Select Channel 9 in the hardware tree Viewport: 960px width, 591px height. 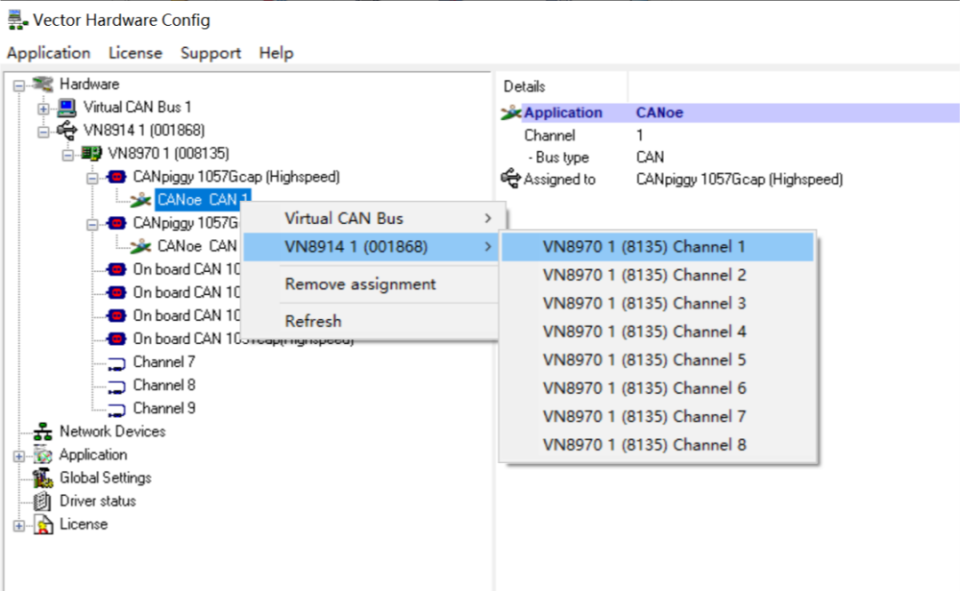[x=164, y=408]
